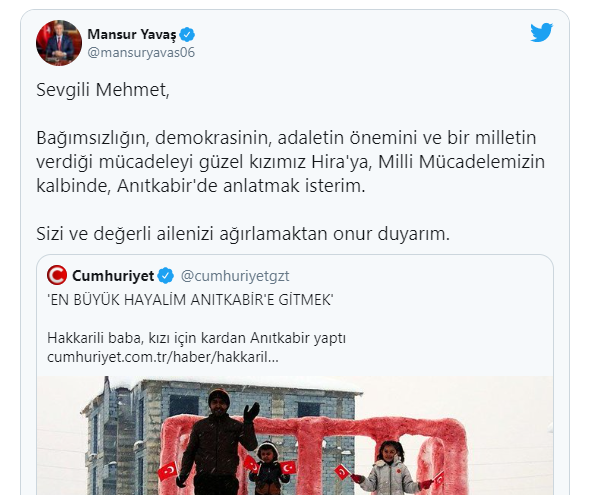Click the girl in white coat holding flags
This screenshot has height=495, width=600.
pos(388,469)
